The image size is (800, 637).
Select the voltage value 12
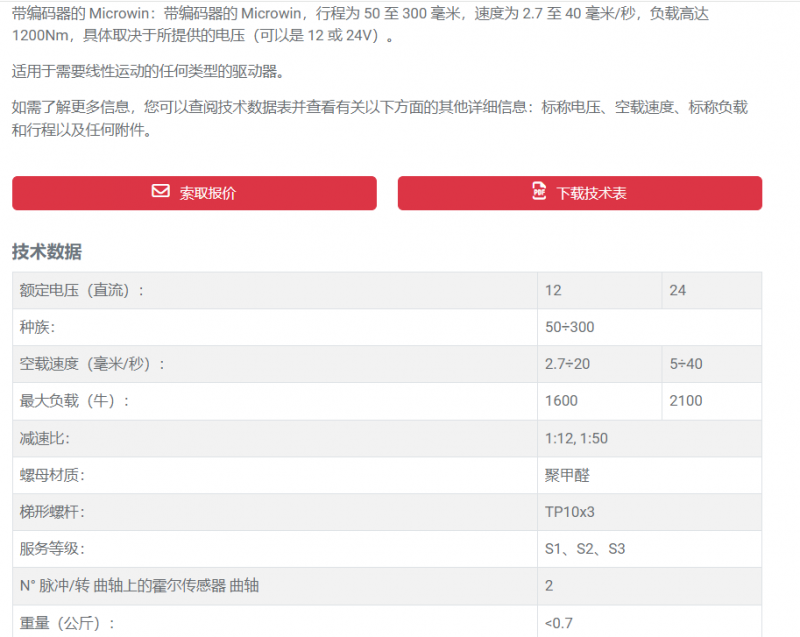click(x=553, y=291)
